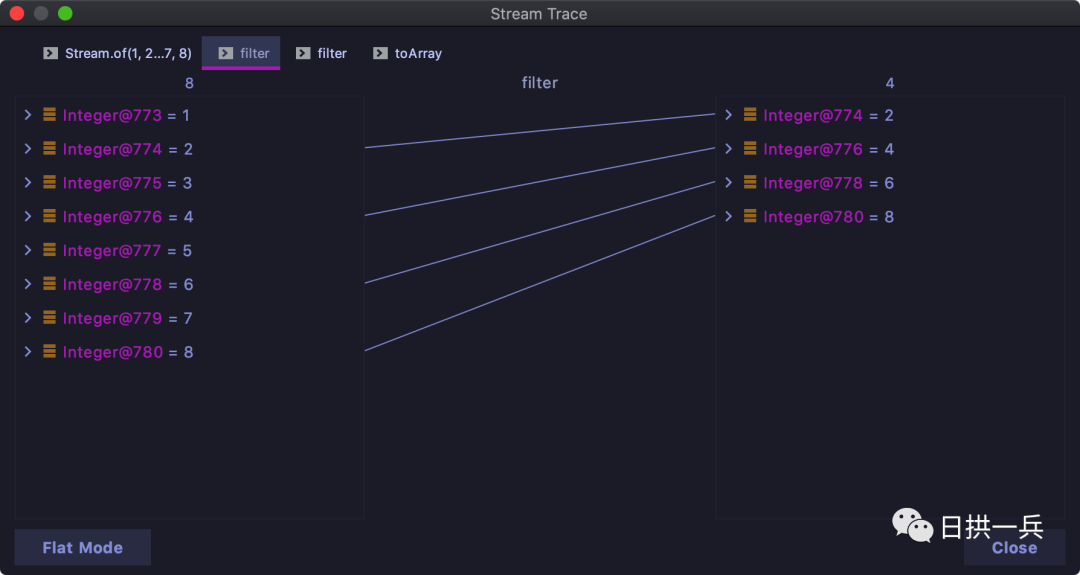Screen dimensions: 1080x575
Task: Expand Integer@775 = 3 in the left list
Action: click(28, 182)
